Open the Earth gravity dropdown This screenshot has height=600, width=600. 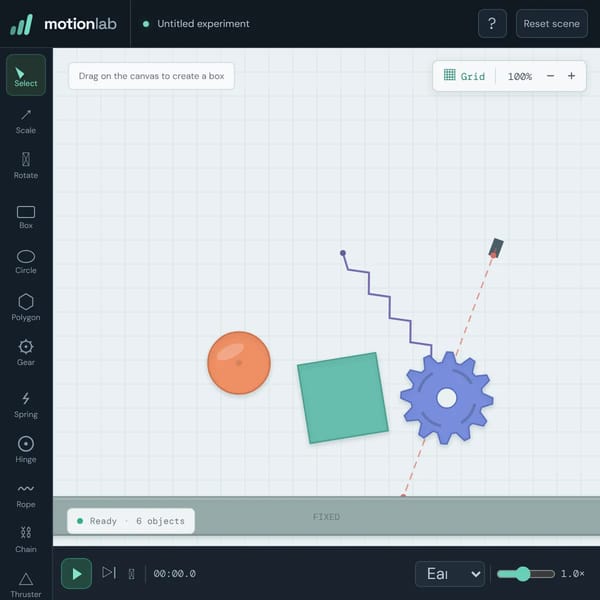(450, 574)
